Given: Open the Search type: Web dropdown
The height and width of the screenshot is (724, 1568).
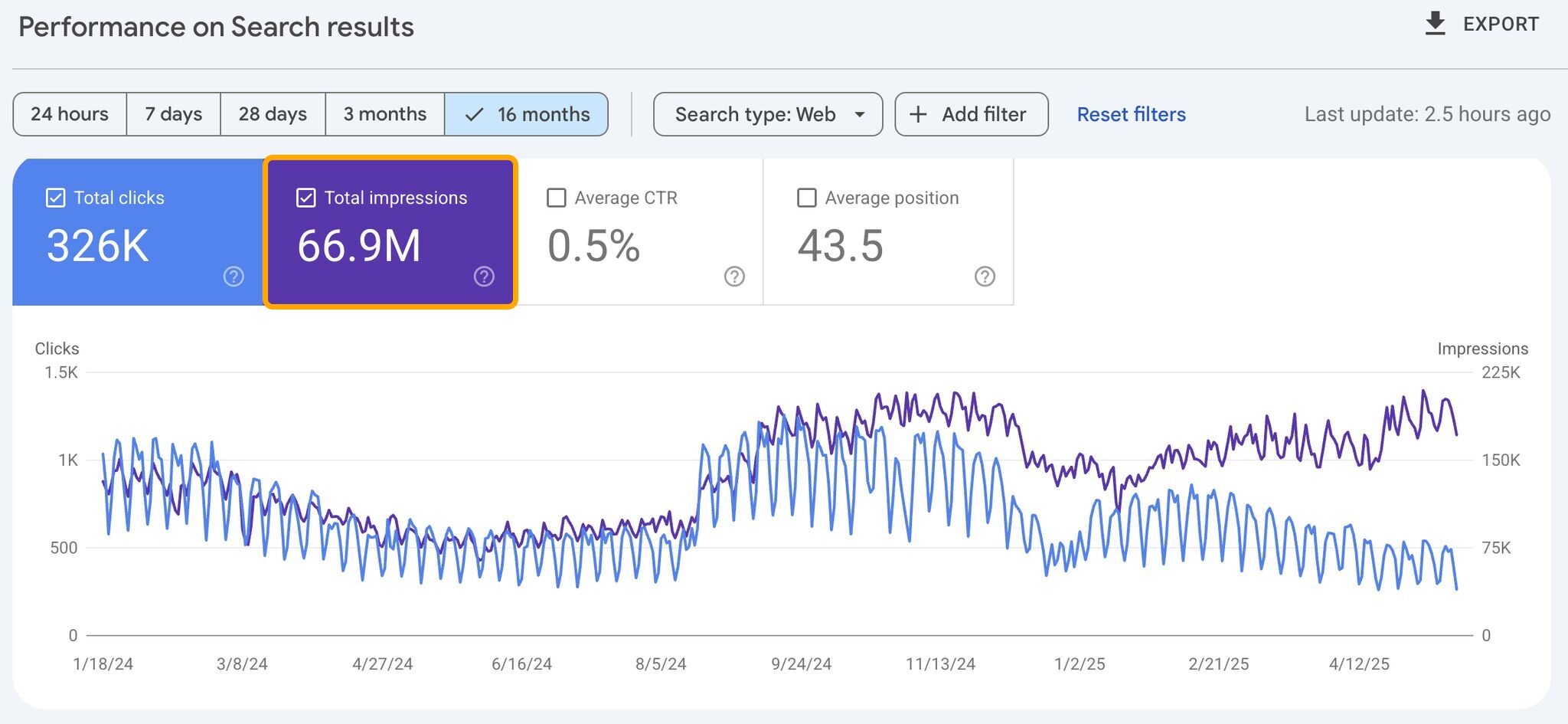Looking at the screenshot, I should (x=767, y=113).
